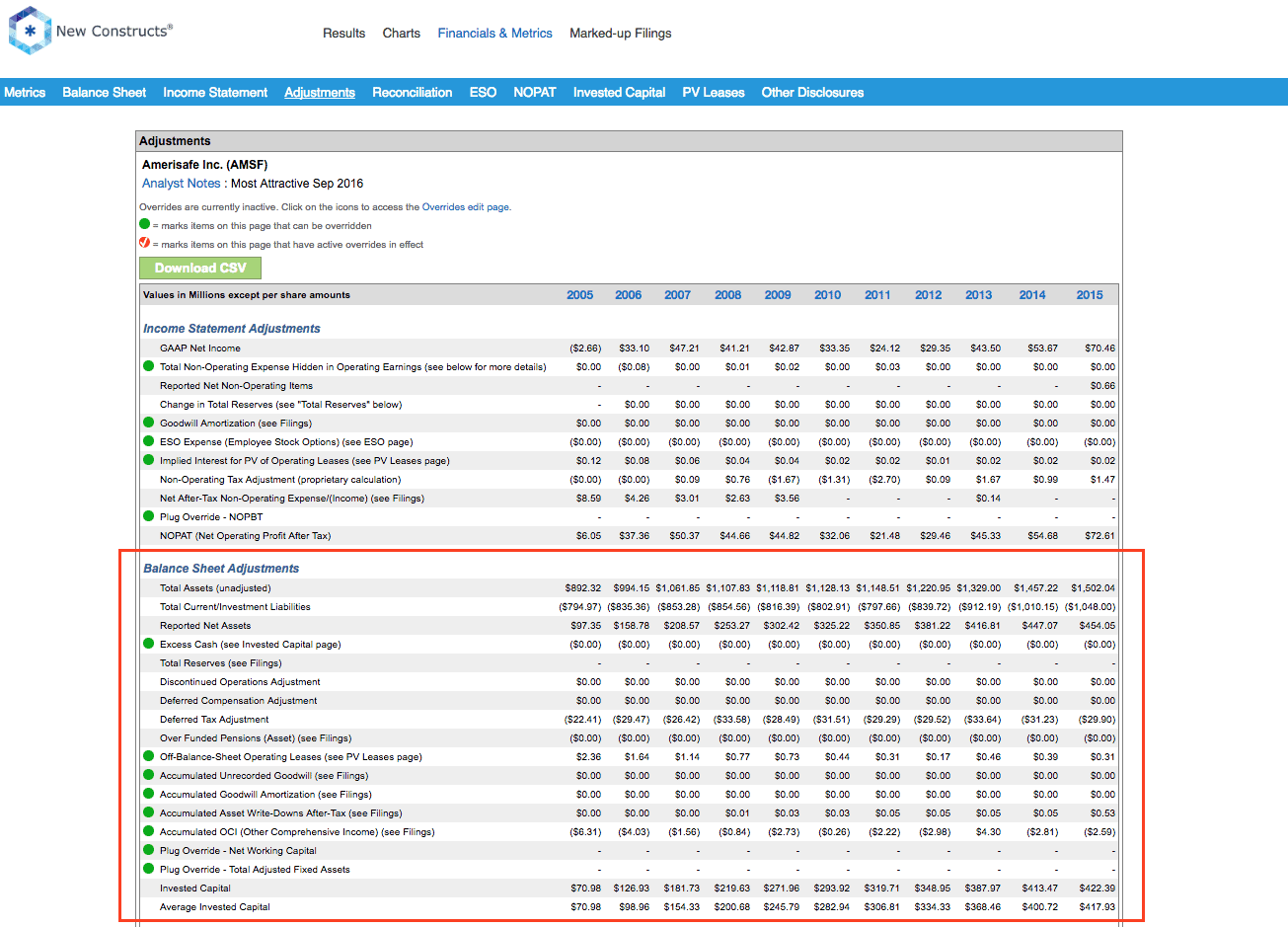
Task: Open the Results top navigation item
Action: point(343,34)
